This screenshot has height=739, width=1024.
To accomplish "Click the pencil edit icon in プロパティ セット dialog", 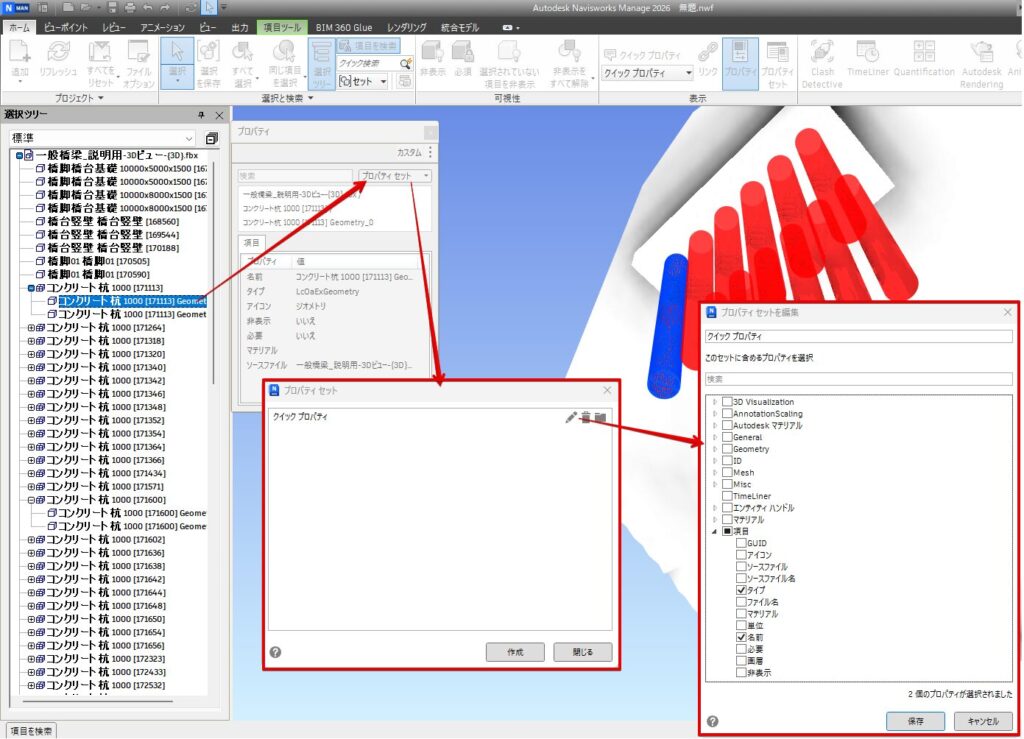I will (x=571, y=417).
